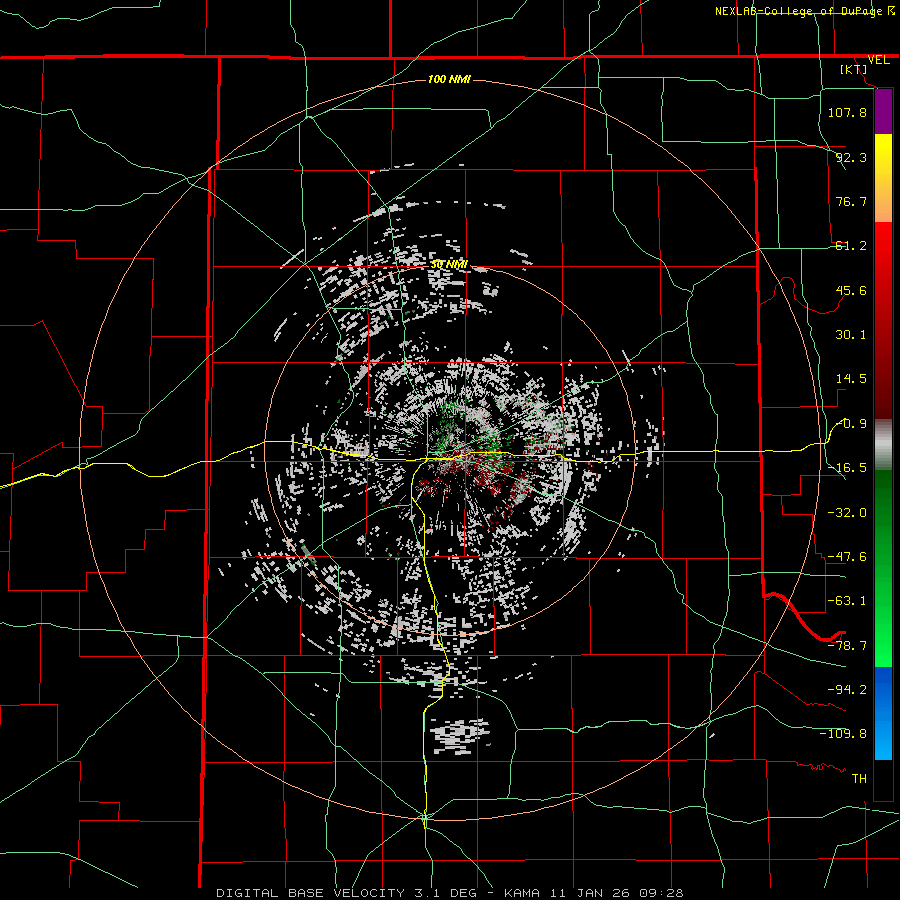Click the -63.1 velocity scale value
Viewport: 900px width, 900px height.
(x=847, y=601)
